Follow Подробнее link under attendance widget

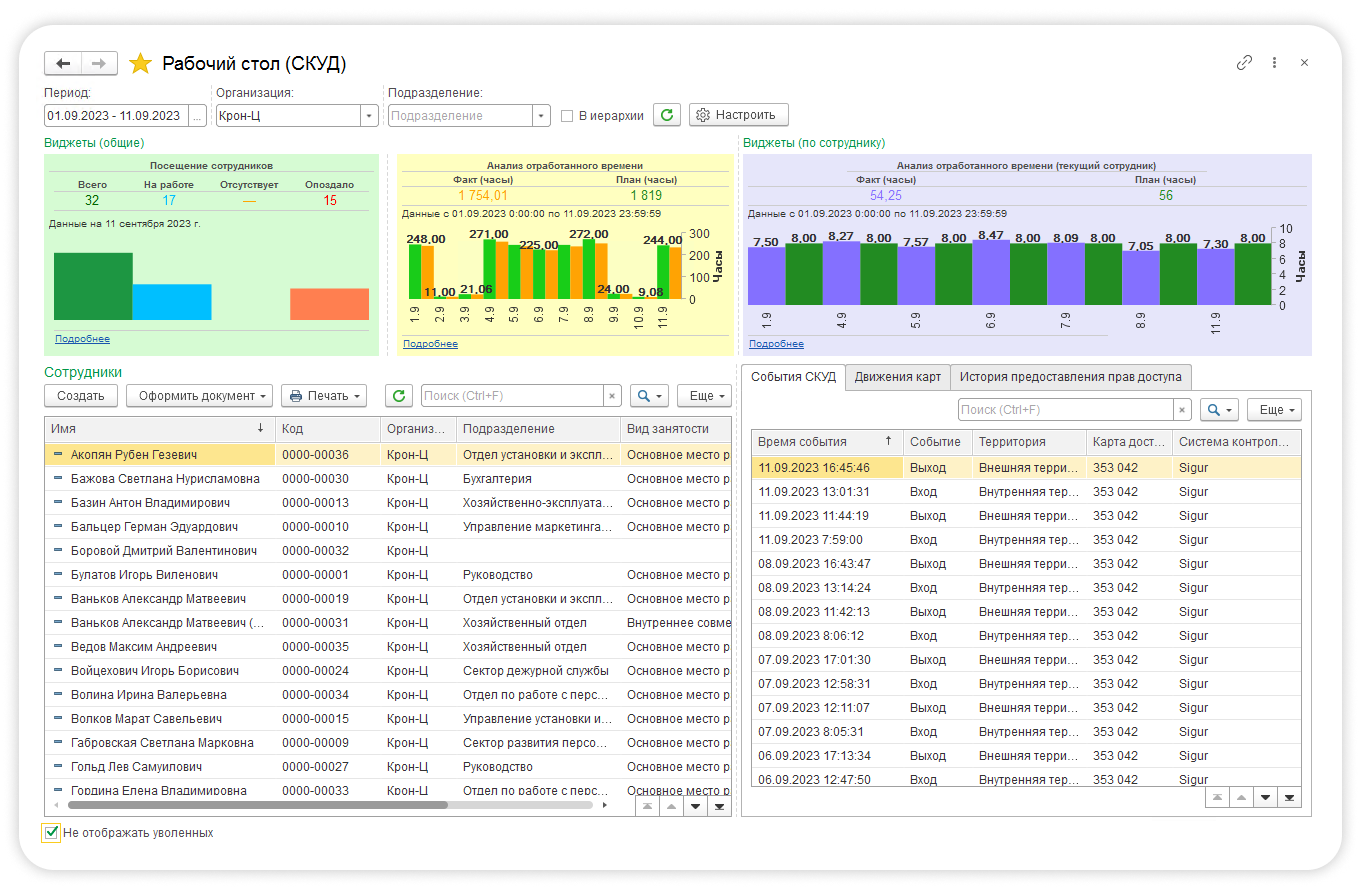(82, 339)
